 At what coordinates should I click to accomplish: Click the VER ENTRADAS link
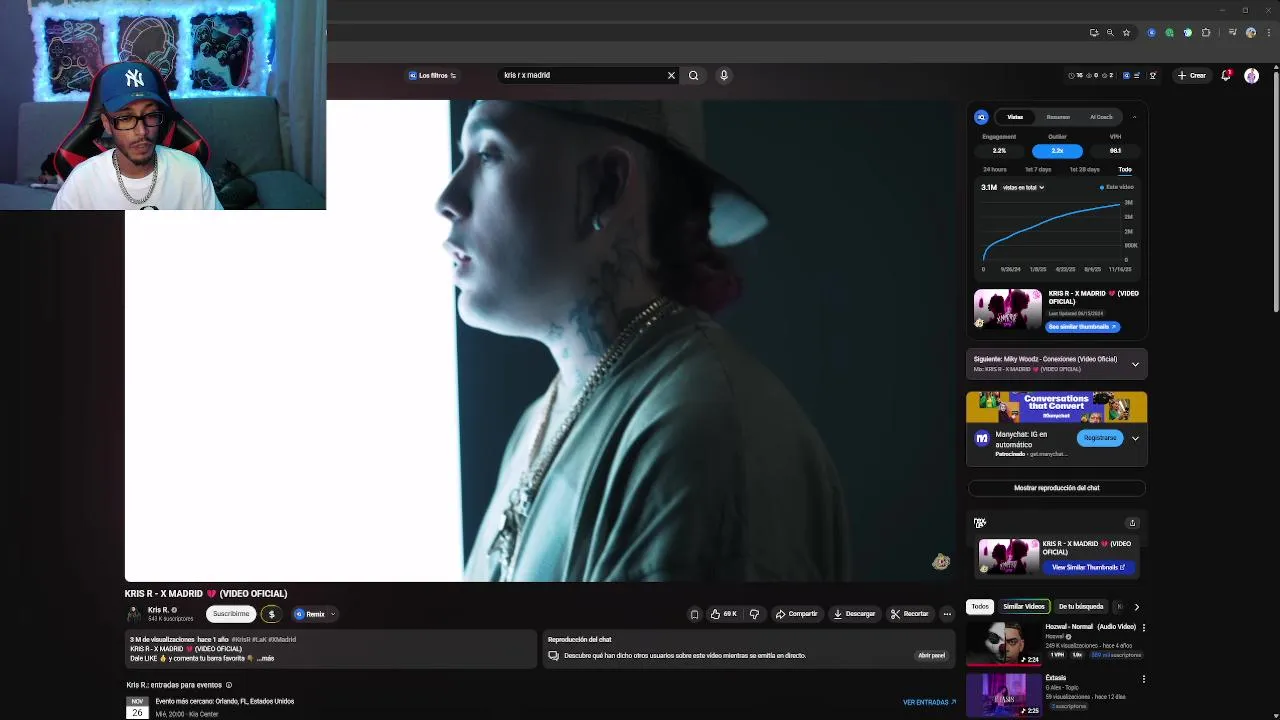(x=929, y=702)
